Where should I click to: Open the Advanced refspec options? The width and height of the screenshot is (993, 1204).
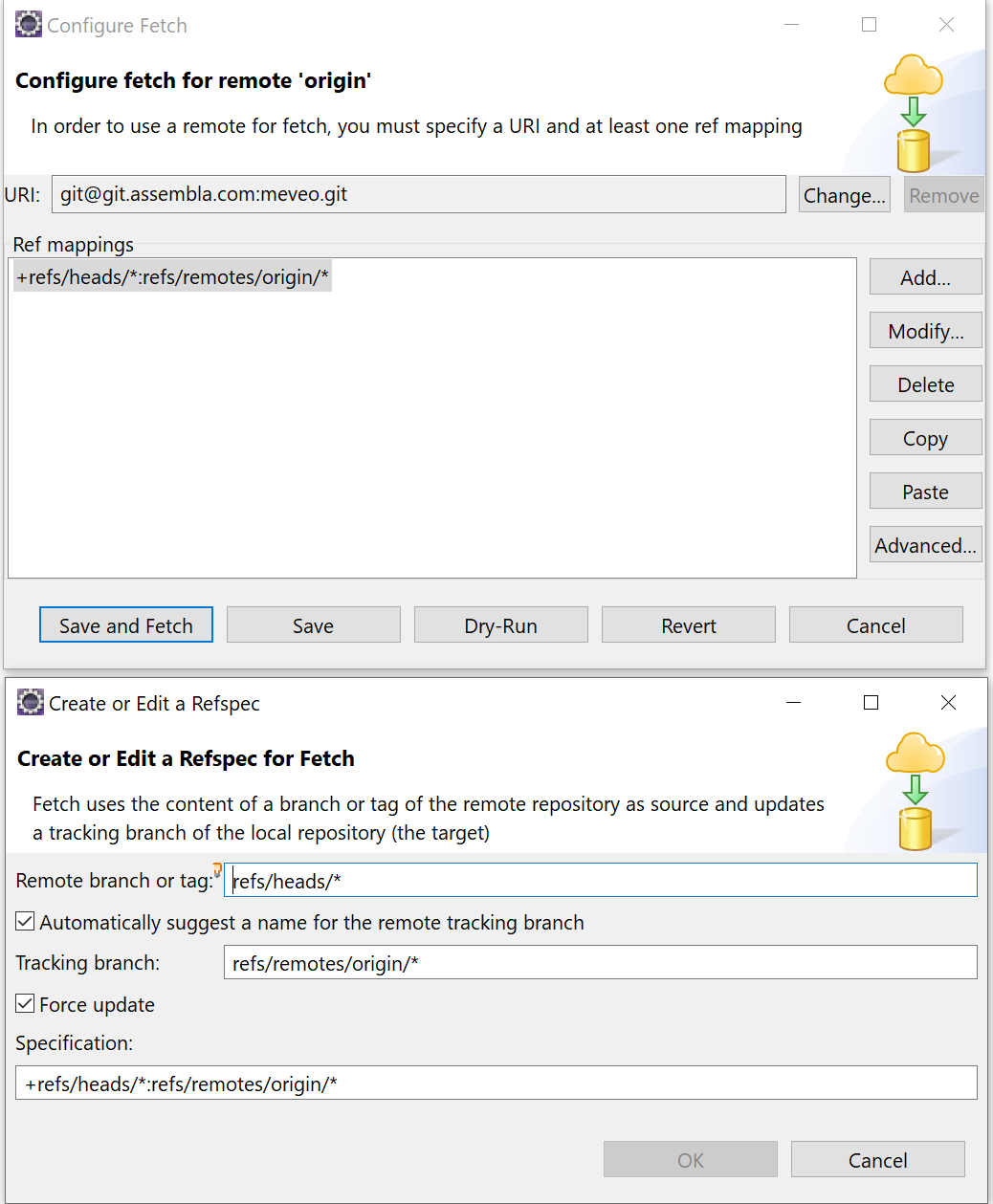924,544
